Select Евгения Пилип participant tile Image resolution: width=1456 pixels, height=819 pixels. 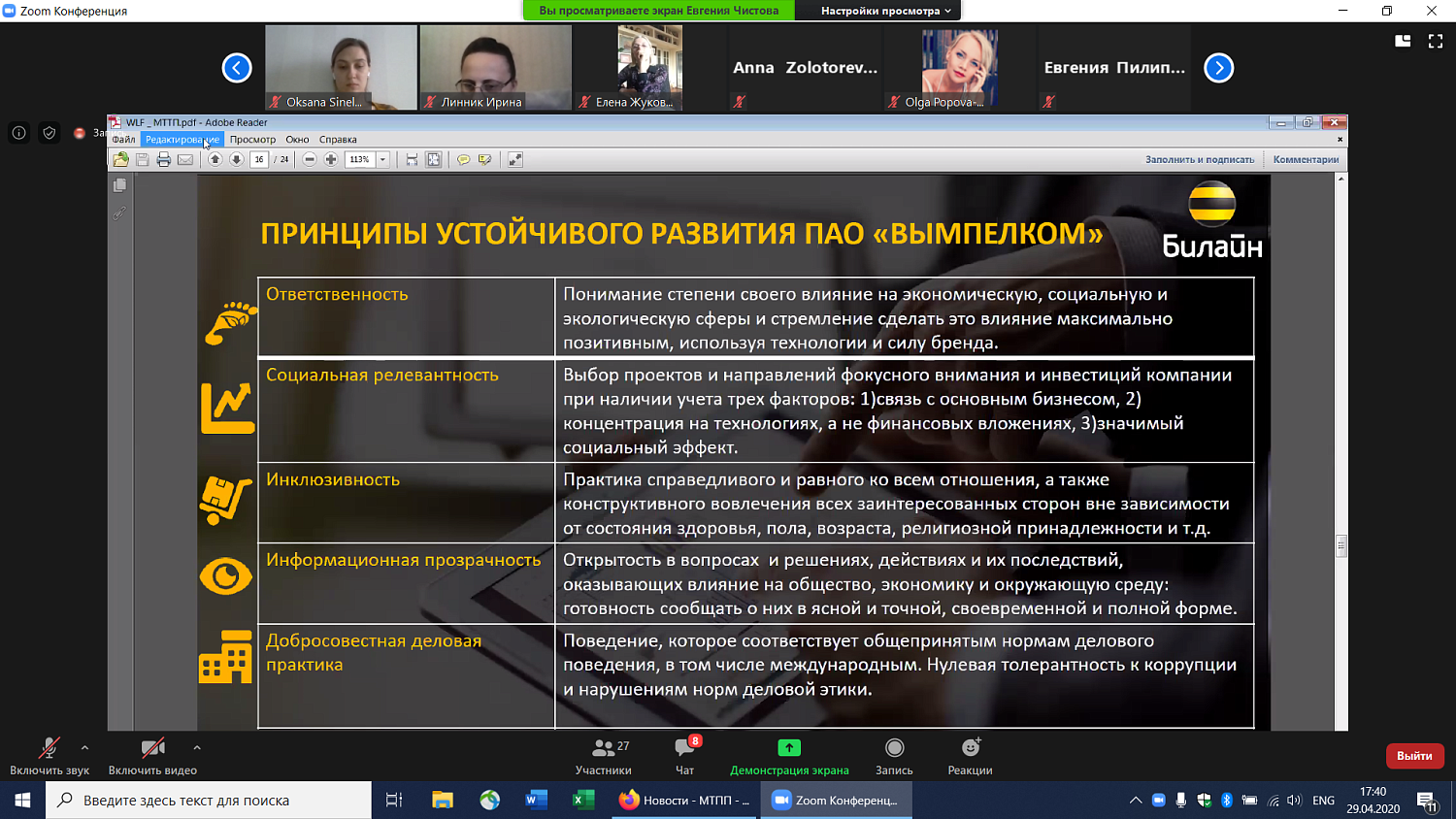[1114, 67]
